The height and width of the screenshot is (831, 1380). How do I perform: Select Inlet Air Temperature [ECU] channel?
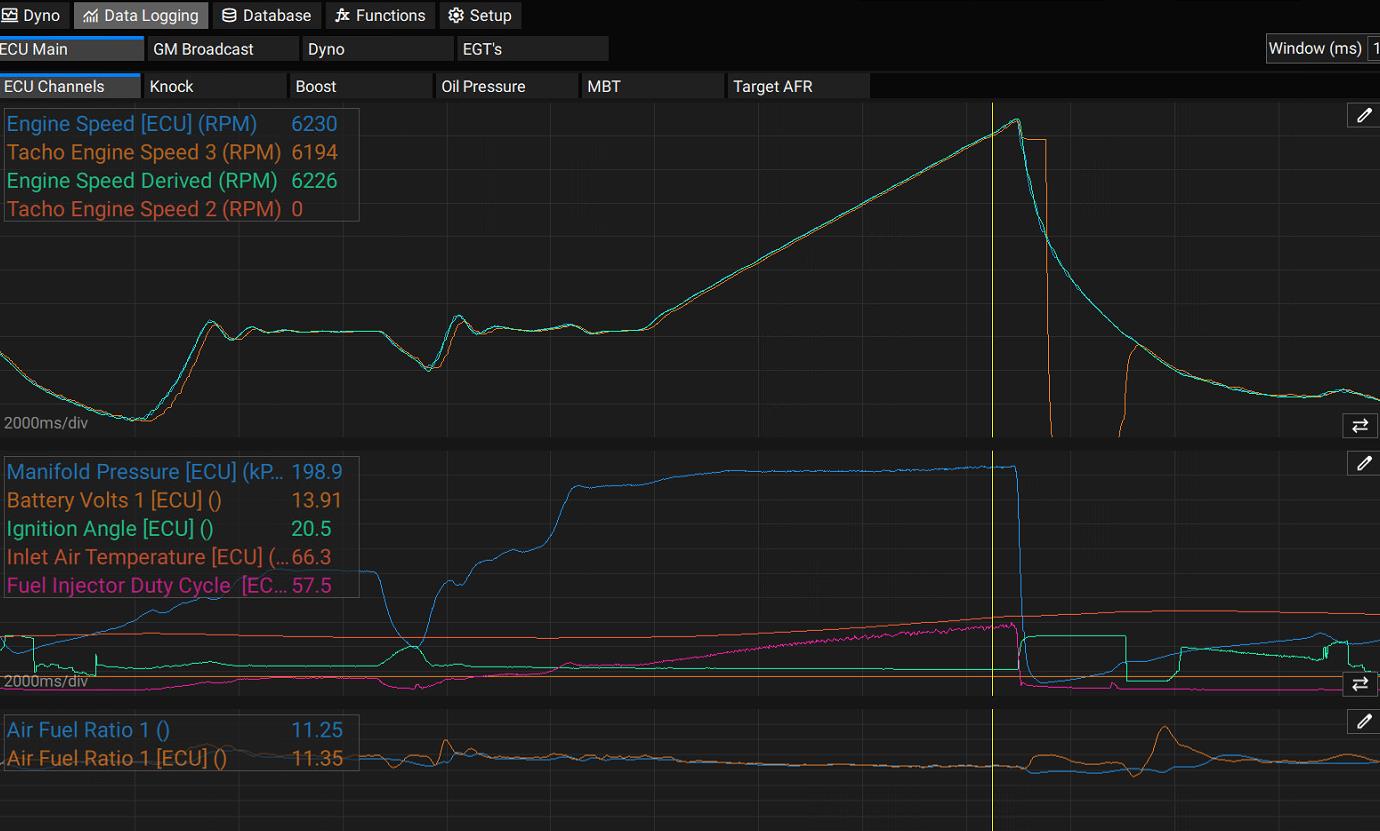[x=147, y=557]
